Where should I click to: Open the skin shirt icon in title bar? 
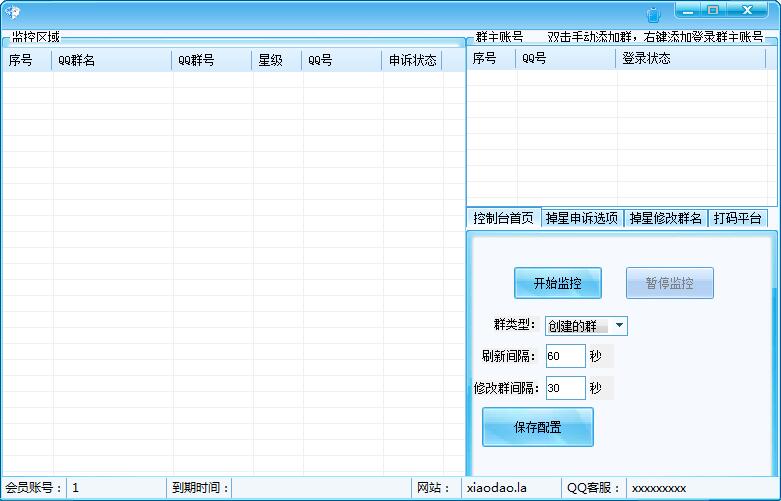[x=653, y=14]
